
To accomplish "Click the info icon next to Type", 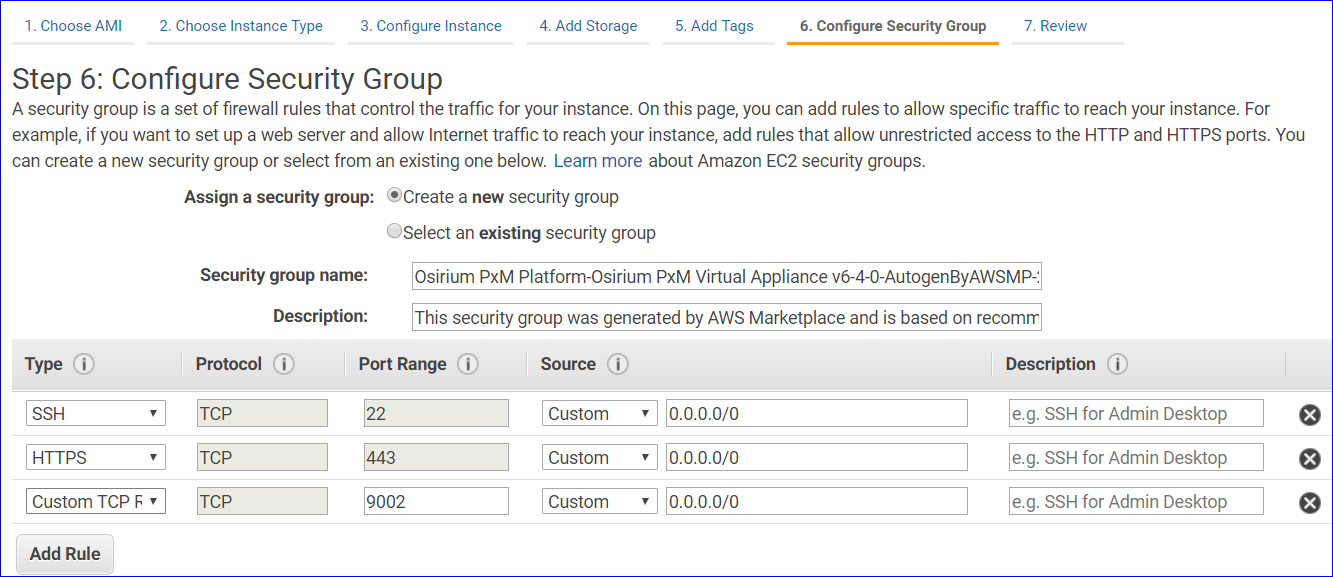I will point(84,364).
